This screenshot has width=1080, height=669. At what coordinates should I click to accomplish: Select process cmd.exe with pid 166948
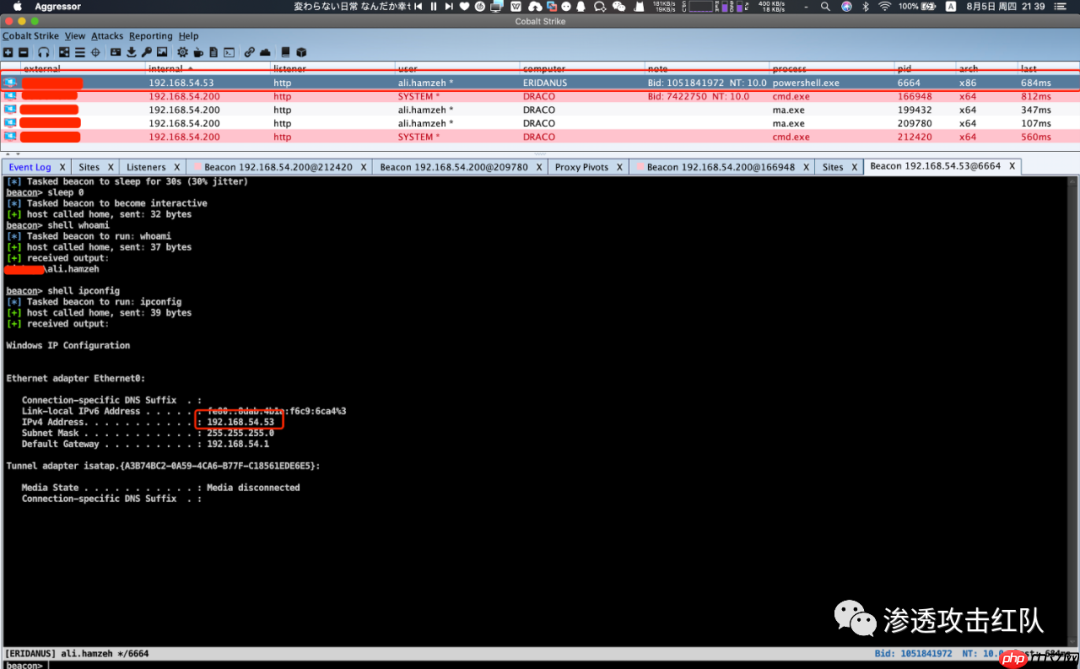pyautogui.click(x=791, y=96)
